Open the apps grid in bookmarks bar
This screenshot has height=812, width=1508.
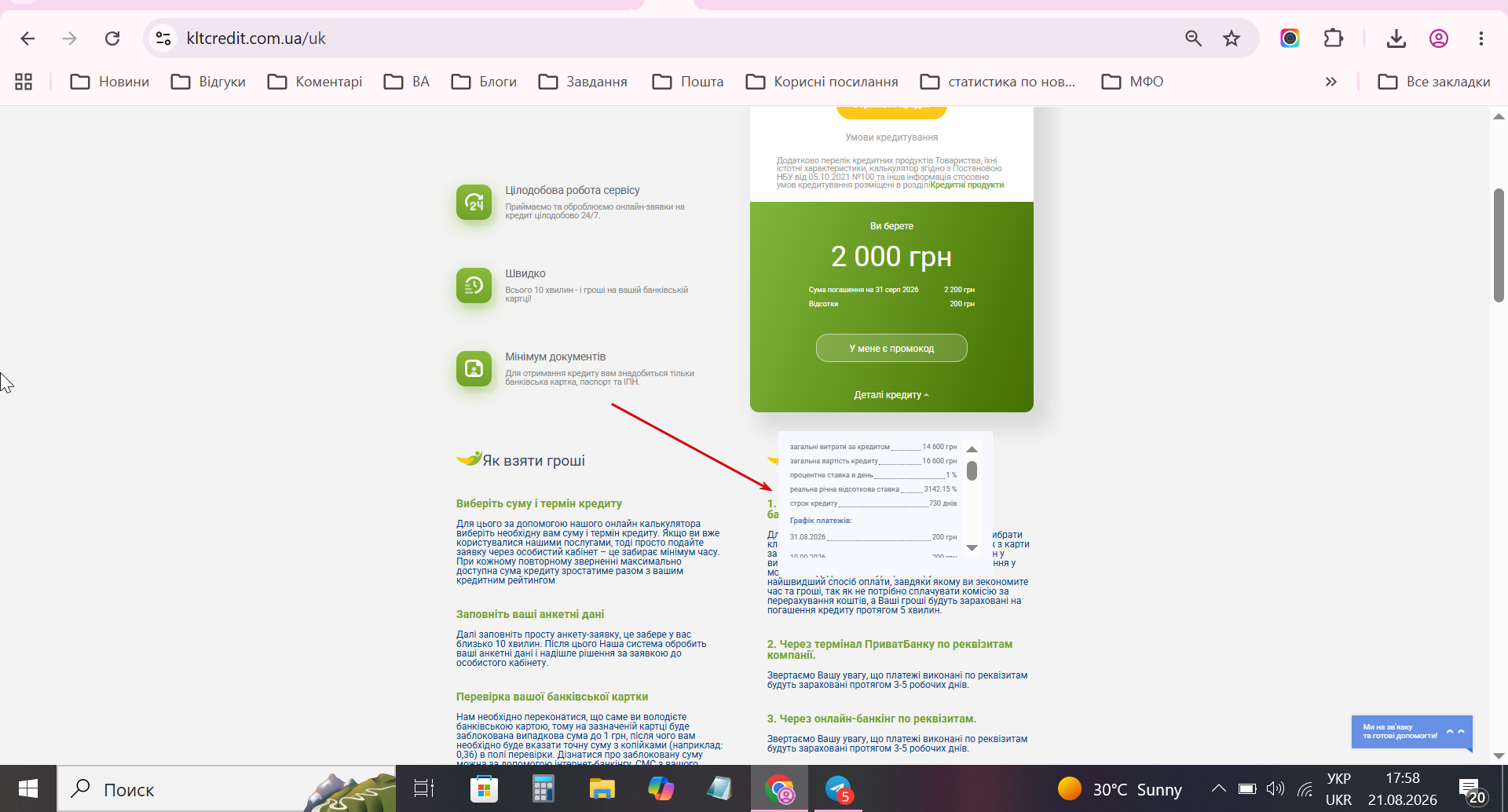point(24,82)
